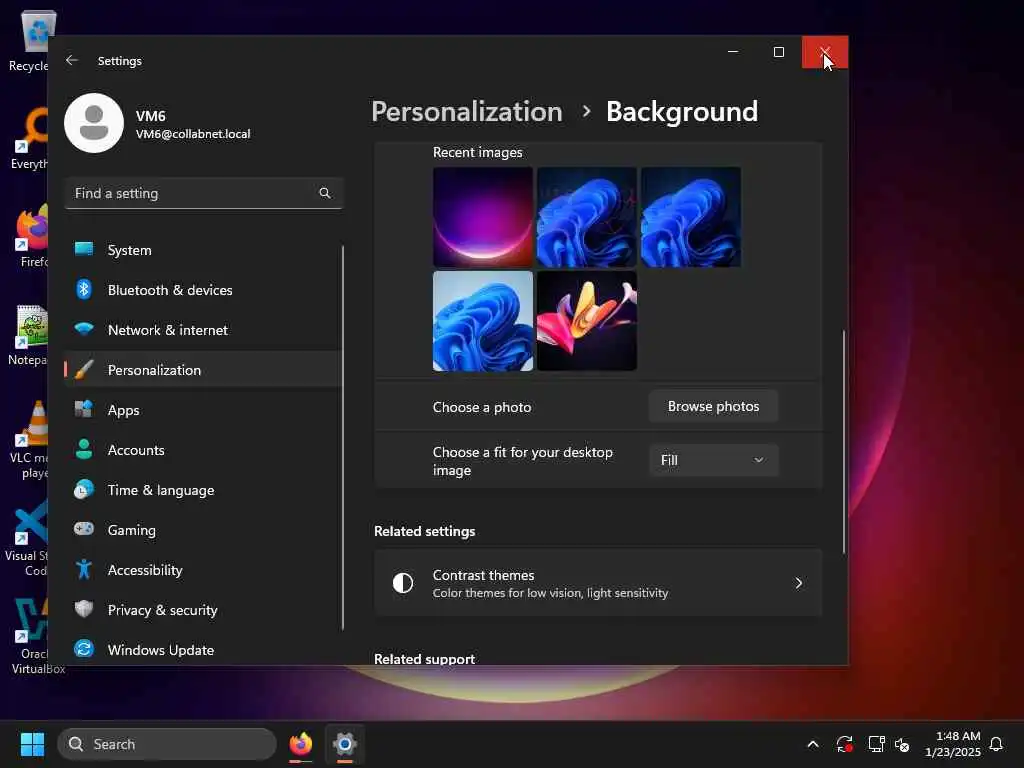
Task: Open the Fill fit dropdown
Action: (x=713, y=460)
